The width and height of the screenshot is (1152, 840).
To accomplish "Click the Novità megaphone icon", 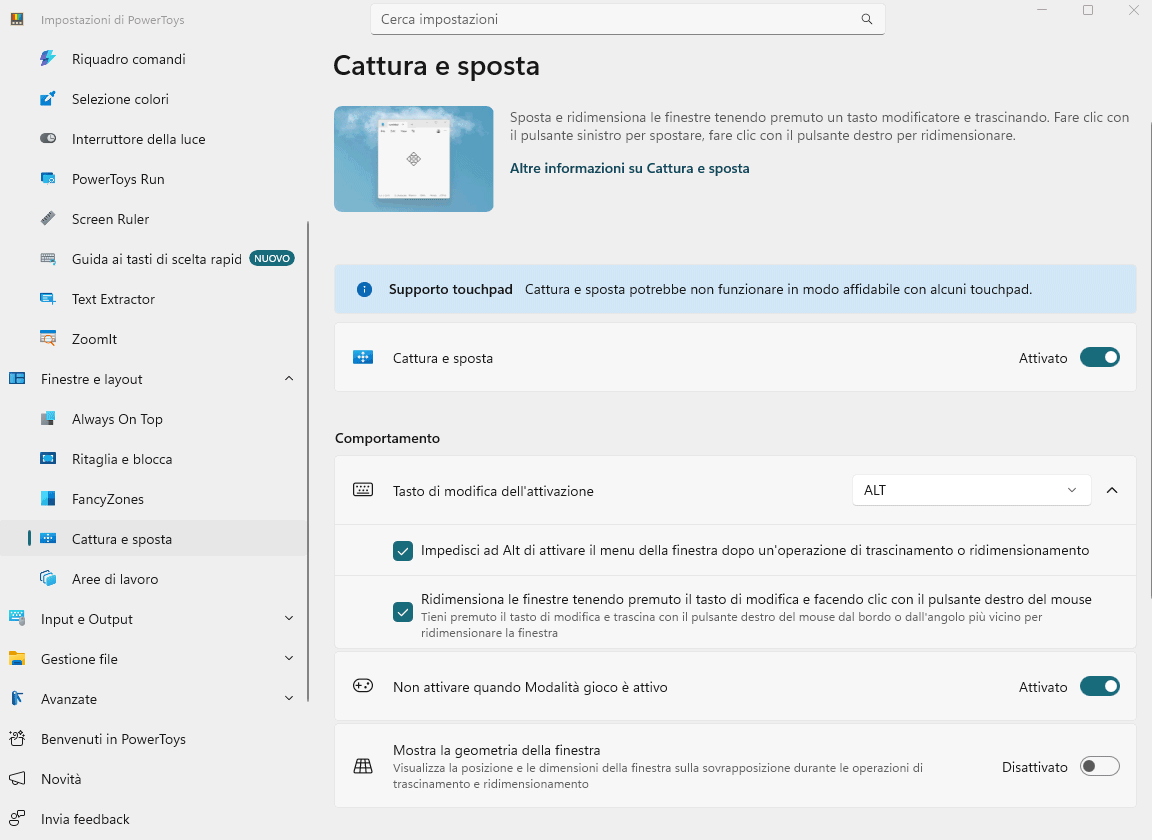I will tap(17, 778).
